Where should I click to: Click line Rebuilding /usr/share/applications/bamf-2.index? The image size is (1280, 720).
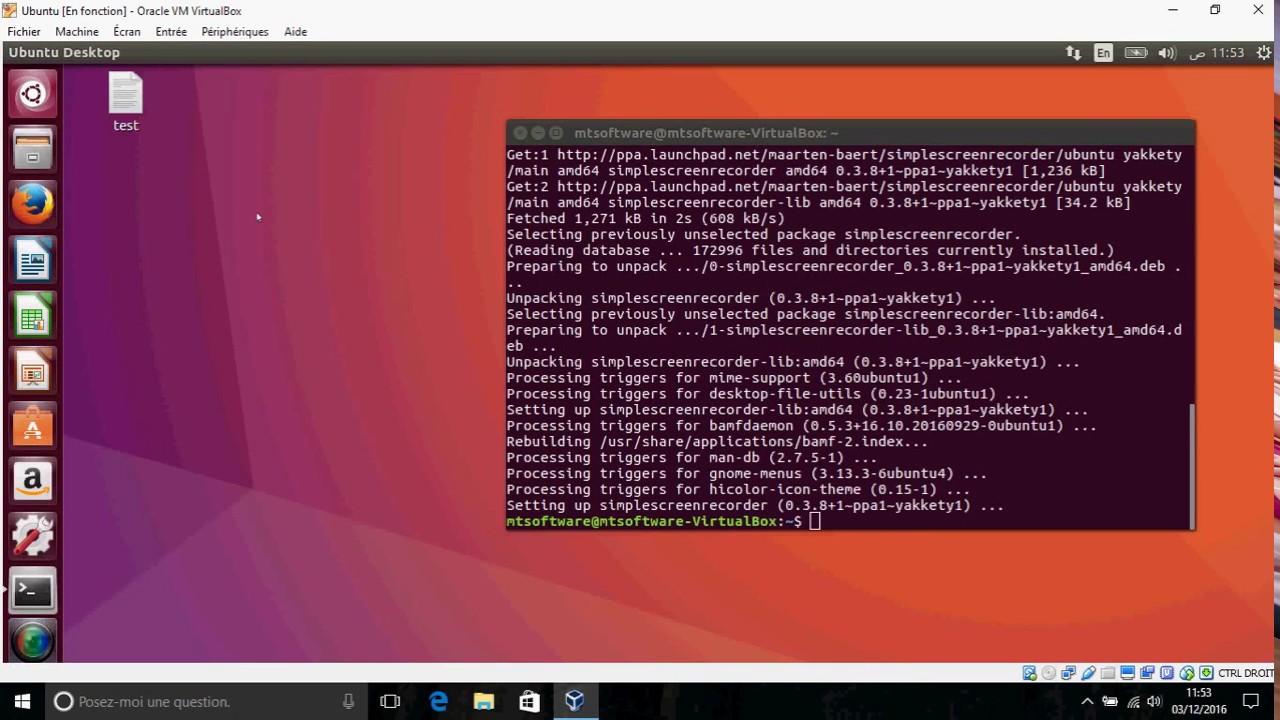717,441
